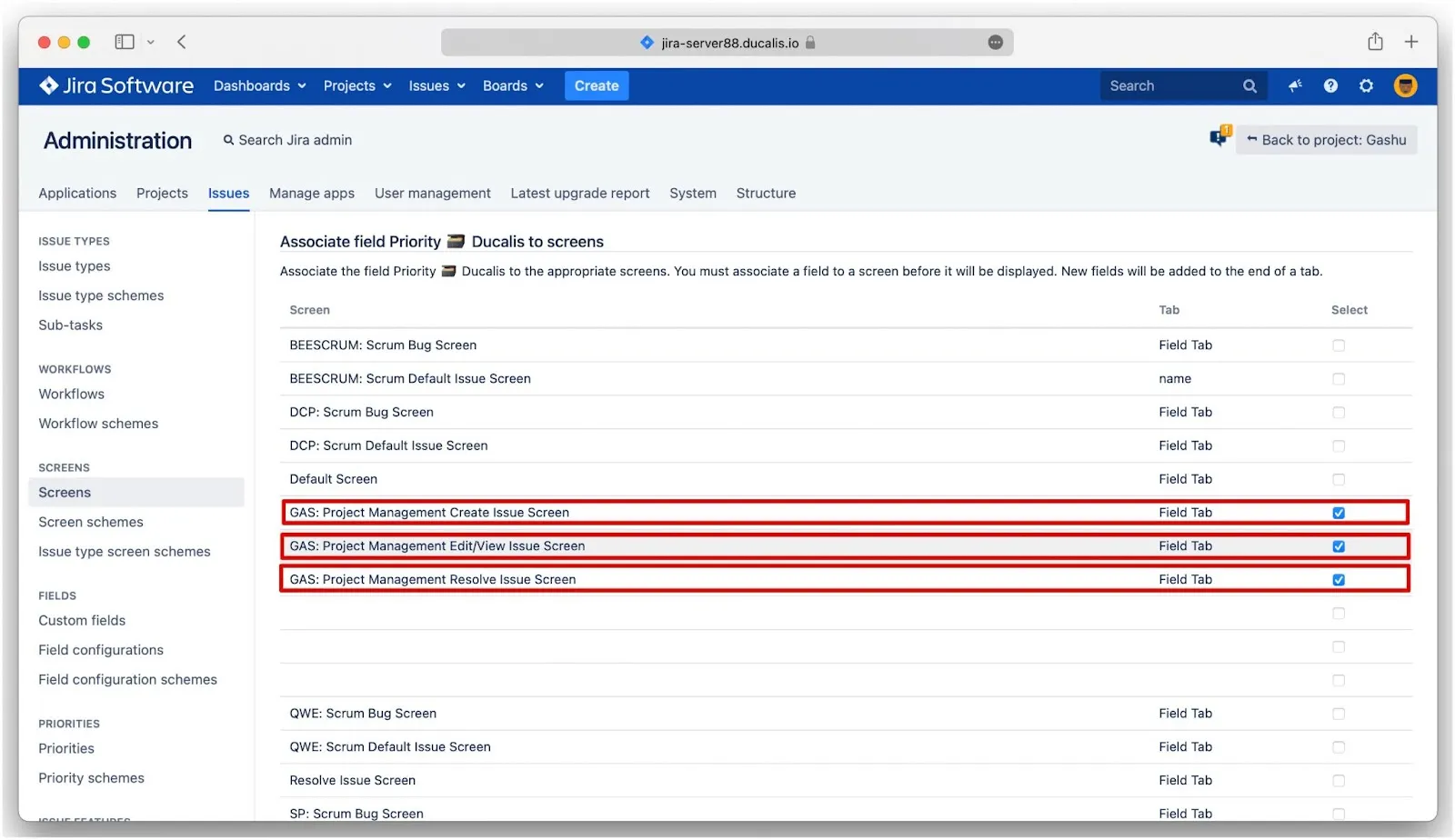Switch to the User management tab
The height and width of the screenshot is (840, 1455).
(x=432, y=193)
